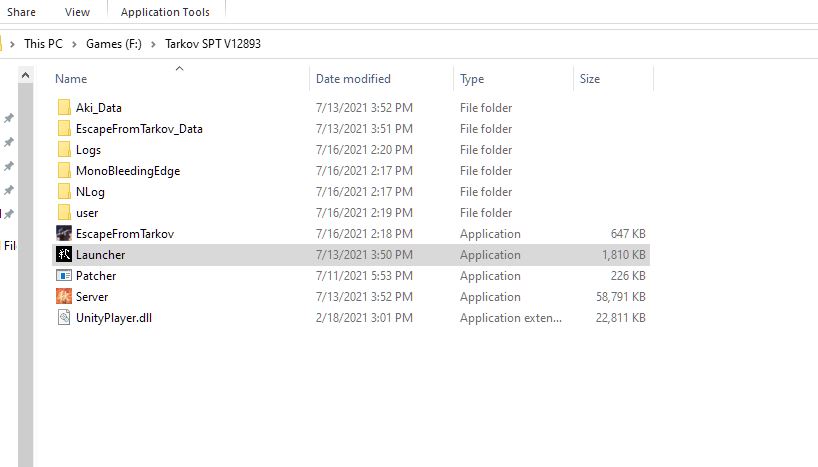
Task: Expand chevron before This PC breadcrumb
Action: pos(12,44)
